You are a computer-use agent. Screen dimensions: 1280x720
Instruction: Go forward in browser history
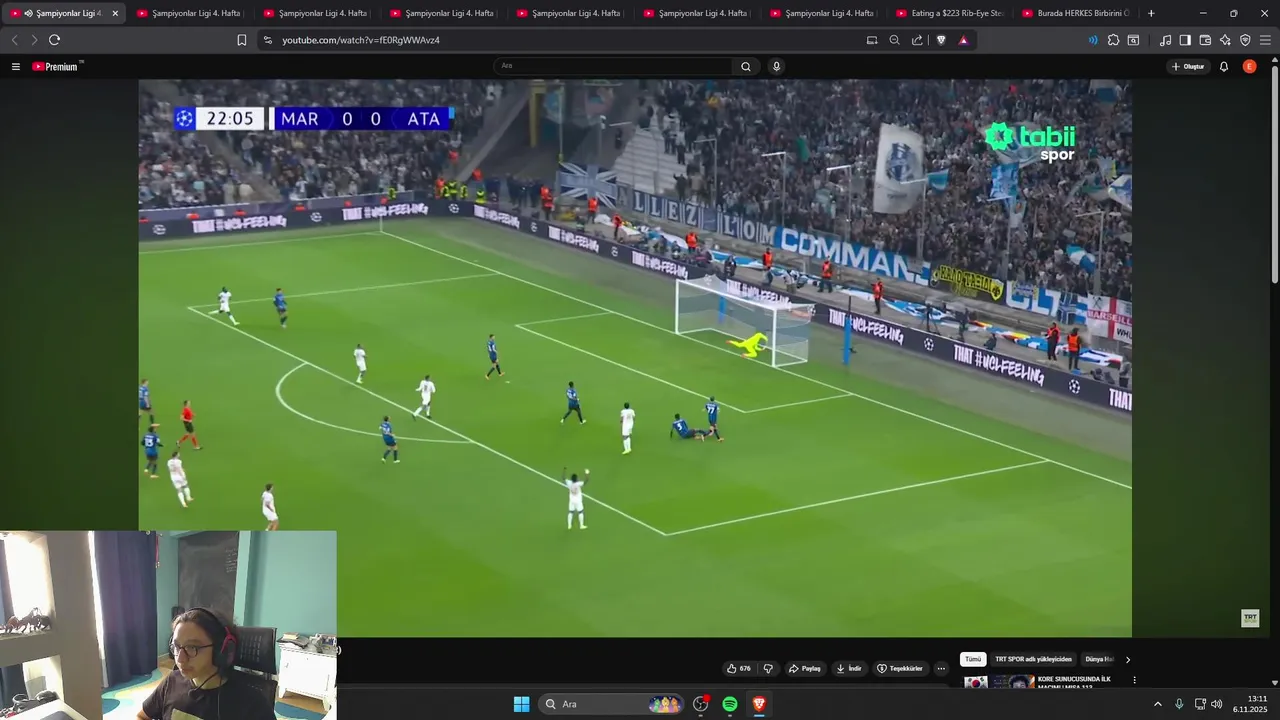[34, 40]
